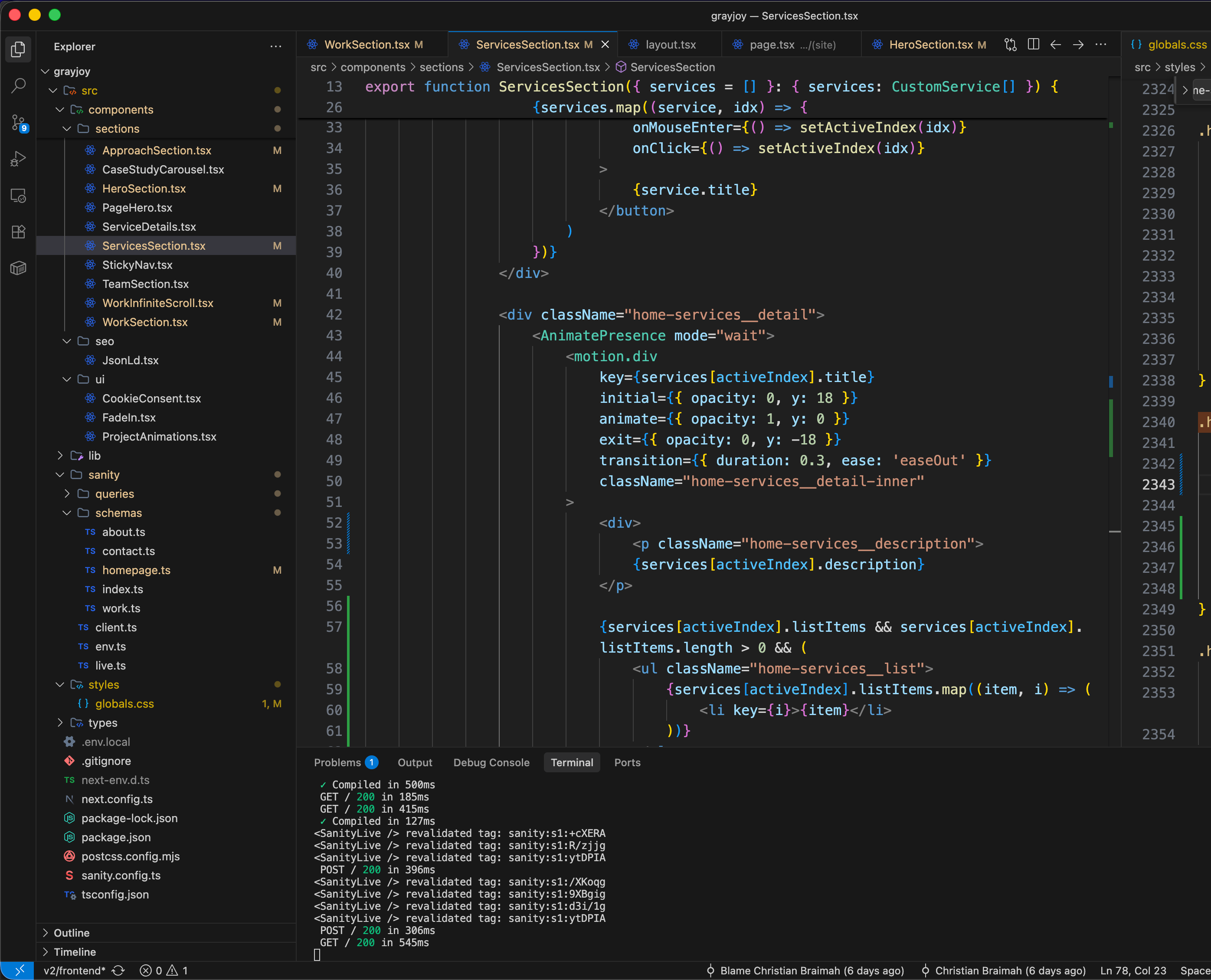Click the sync changes icon in status bar
1211x980 pixels.
click(x=118, y=970)
